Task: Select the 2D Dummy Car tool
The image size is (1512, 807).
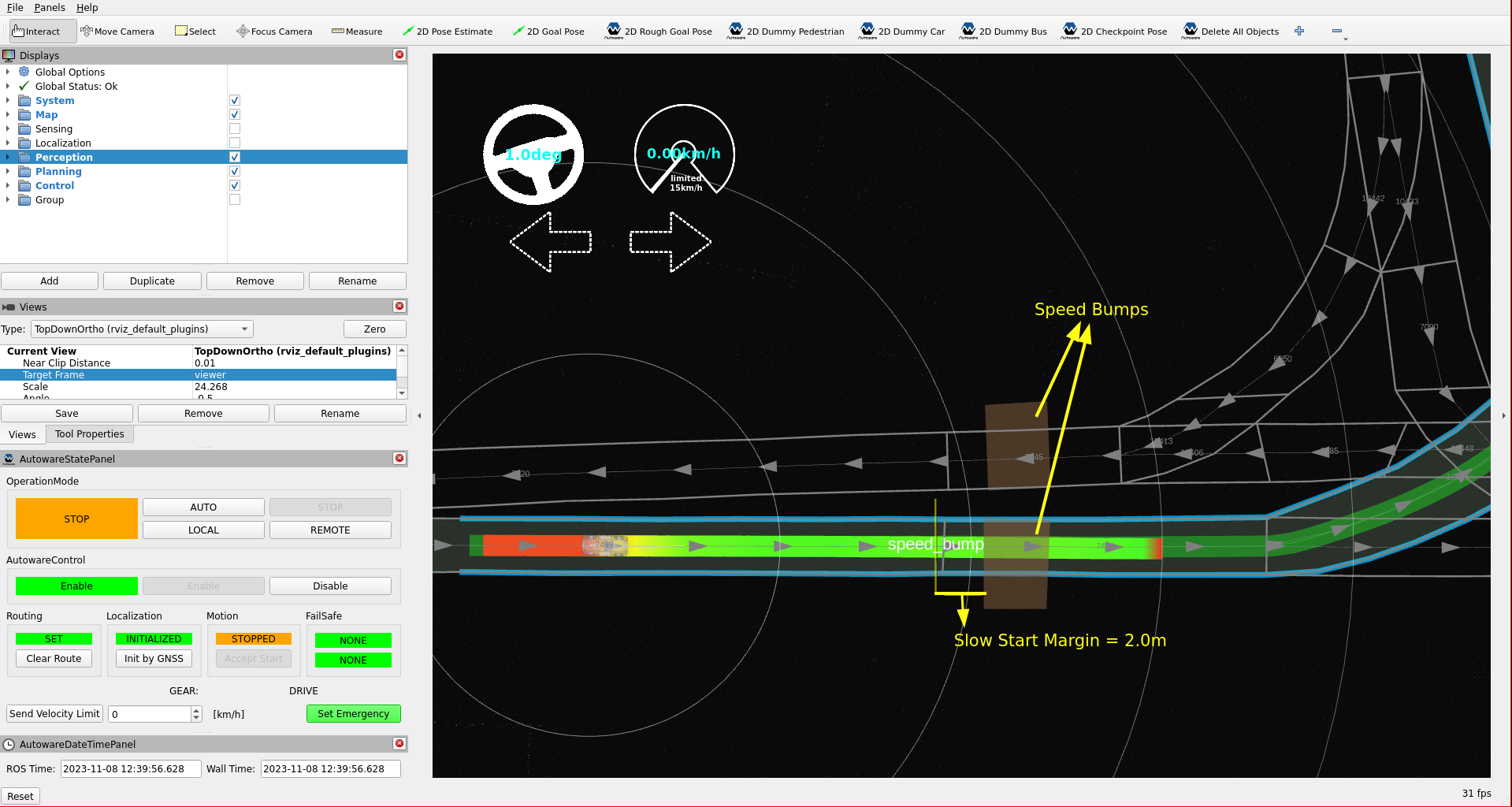Action: point(902,32)
